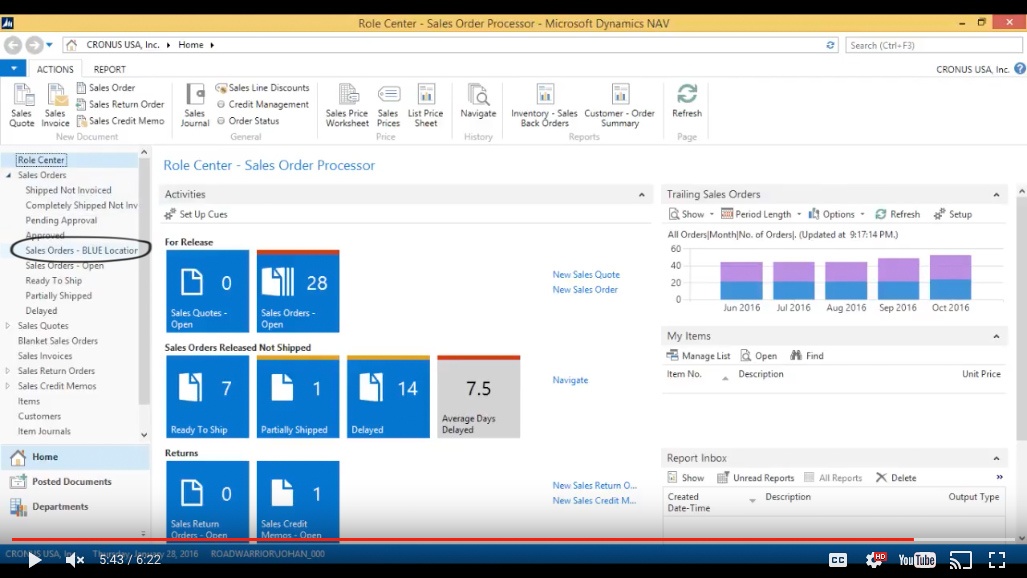The width and height of the screenshot is (1027, 578).
Task: Open the Show dropdown in Trailing Sales Orders
Action: coord(691,214)
